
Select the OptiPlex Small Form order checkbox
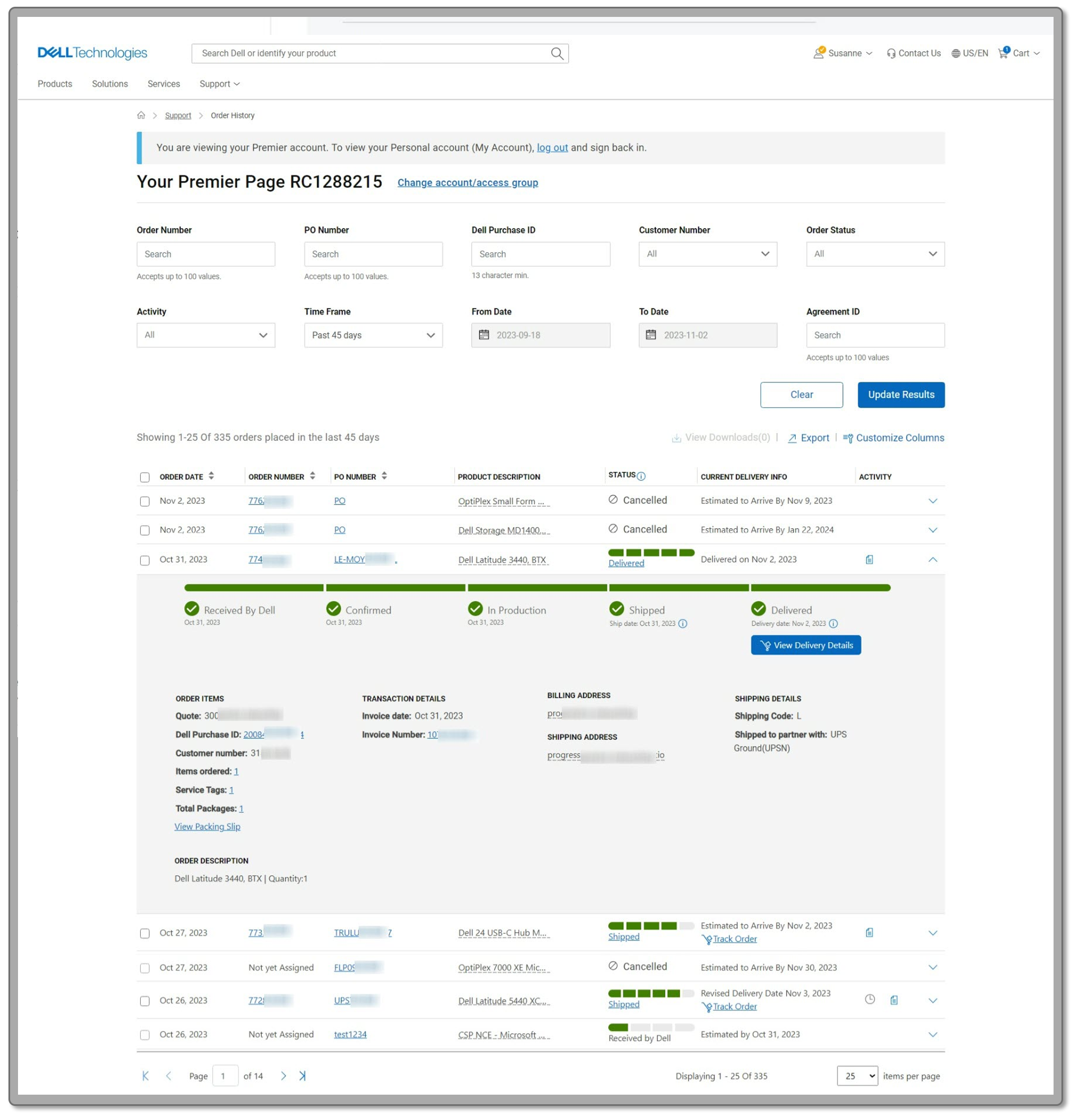pyautogui.click(x=145, y=501)
